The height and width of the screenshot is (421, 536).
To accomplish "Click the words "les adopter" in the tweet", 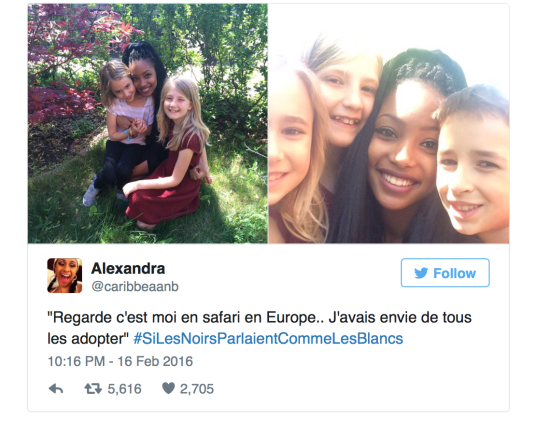I will click(x=88, y=339).
